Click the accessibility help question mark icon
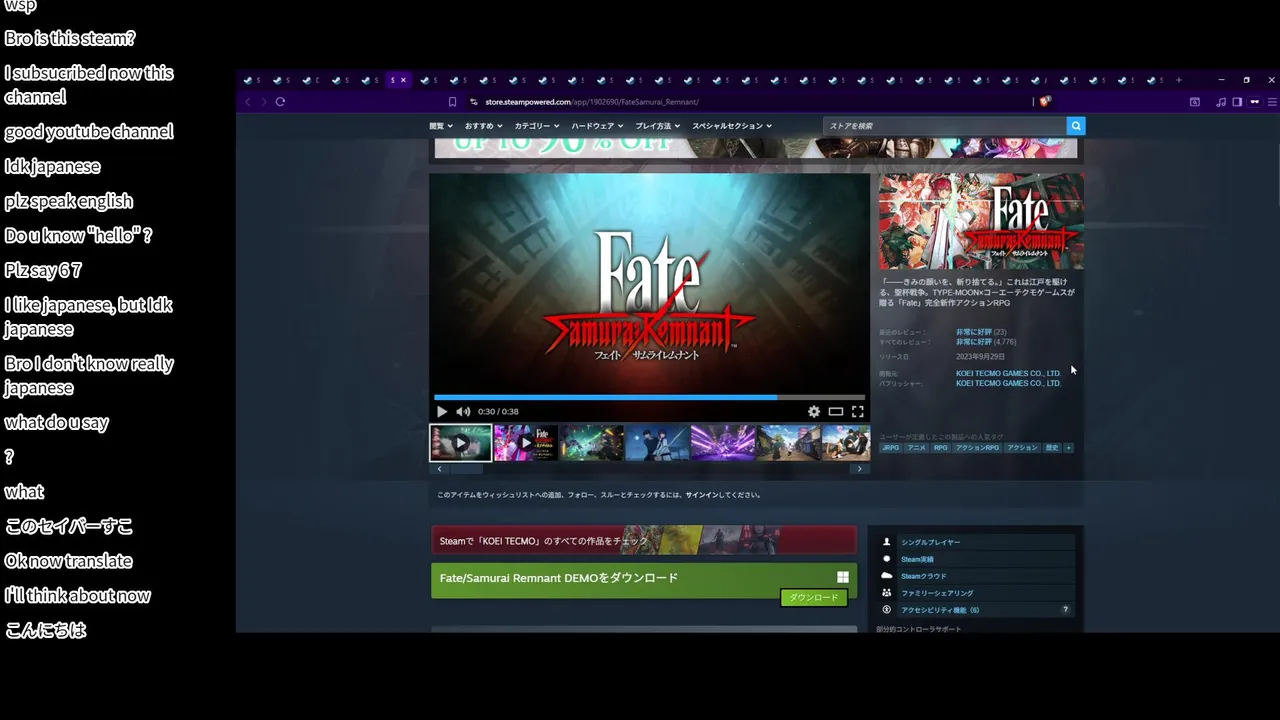 1065,610
